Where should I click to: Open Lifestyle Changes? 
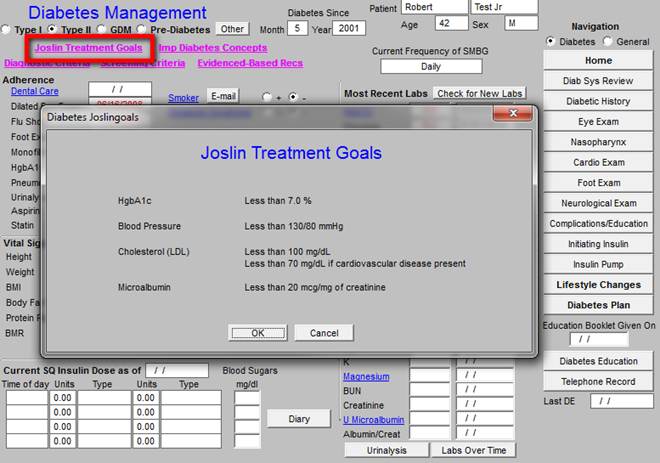tap(598, 285)
